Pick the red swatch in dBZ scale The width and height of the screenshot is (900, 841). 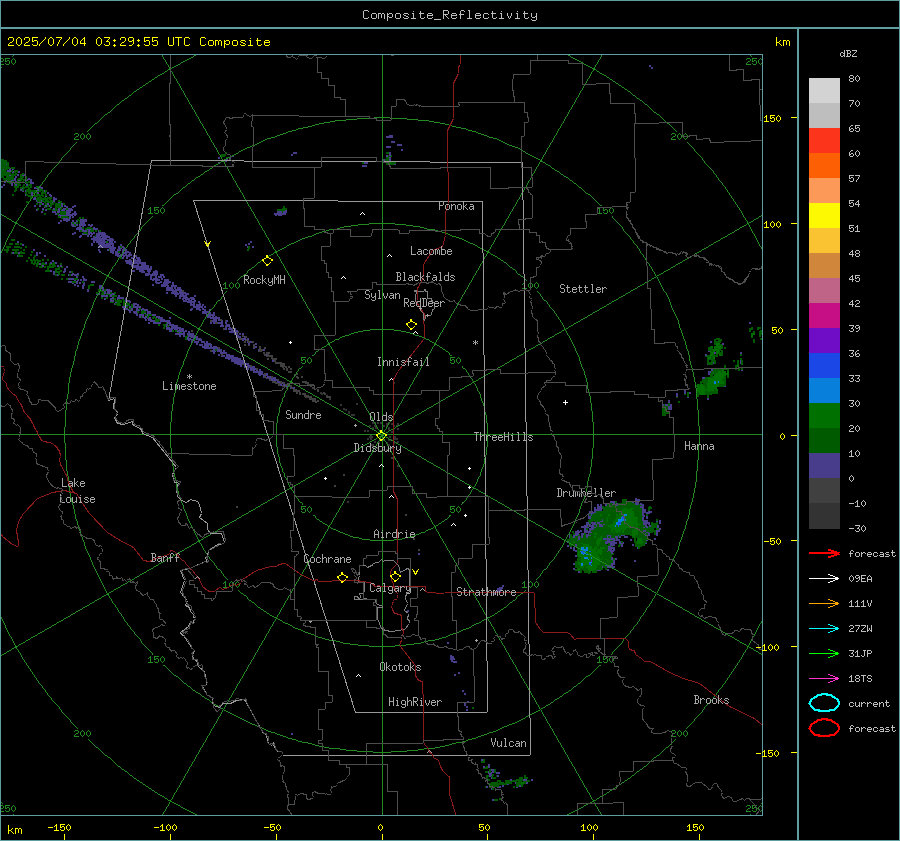point(824,141)
